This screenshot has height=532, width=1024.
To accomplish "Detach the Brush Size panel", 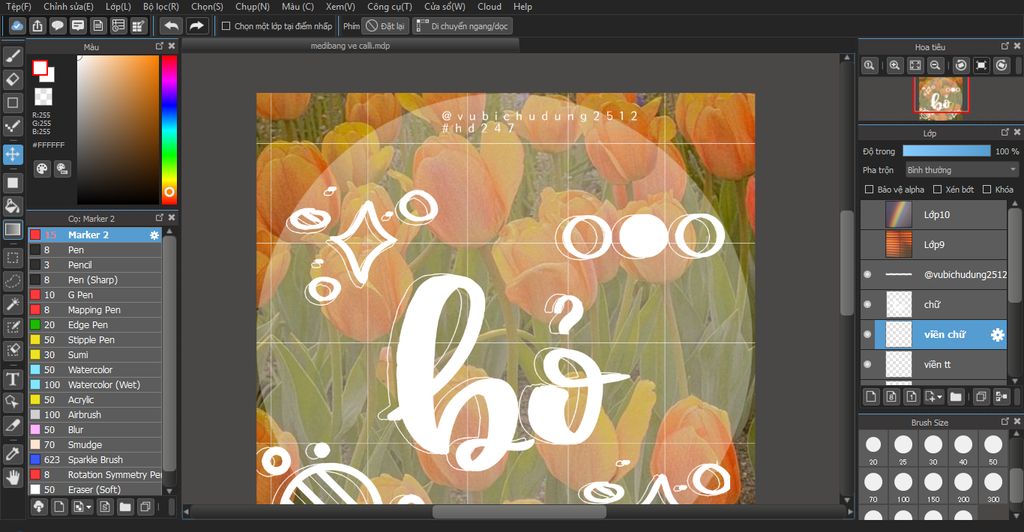I will tap(1005, 422).
